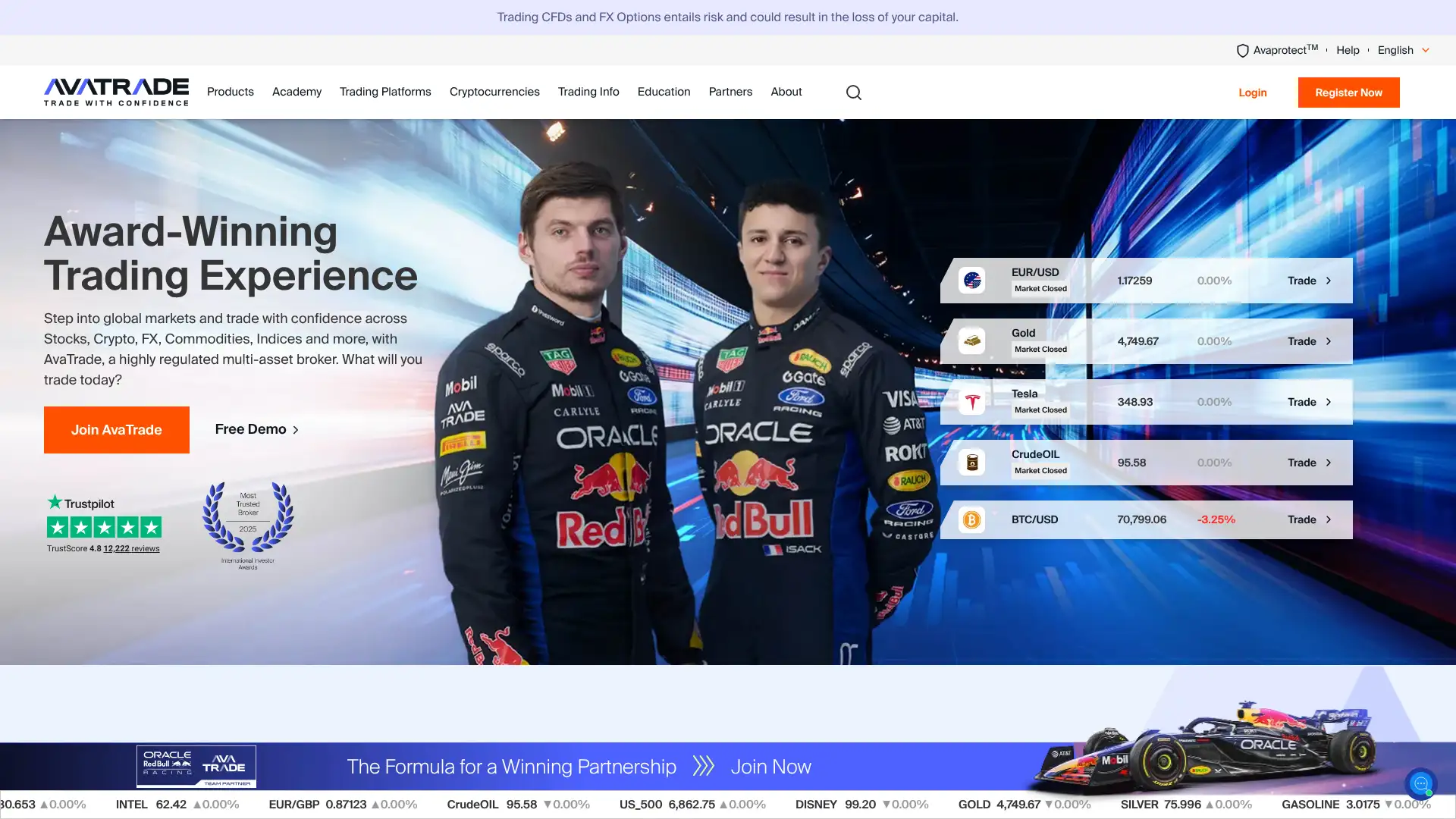Click the arrow next to CrudeOIL Trade
The image size is (1456, 819).
click(x=1329, y=463)
